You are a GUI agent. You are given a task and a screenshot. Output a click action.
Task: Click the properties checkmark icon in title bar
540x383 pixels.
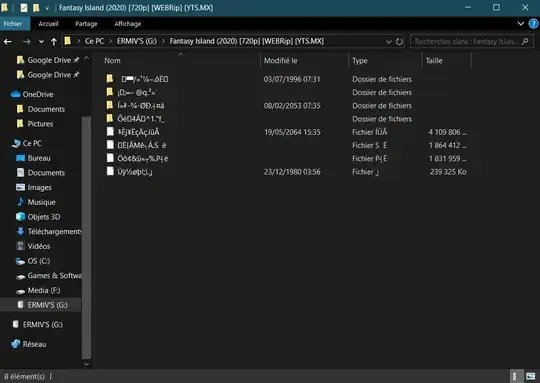[24, 8]
